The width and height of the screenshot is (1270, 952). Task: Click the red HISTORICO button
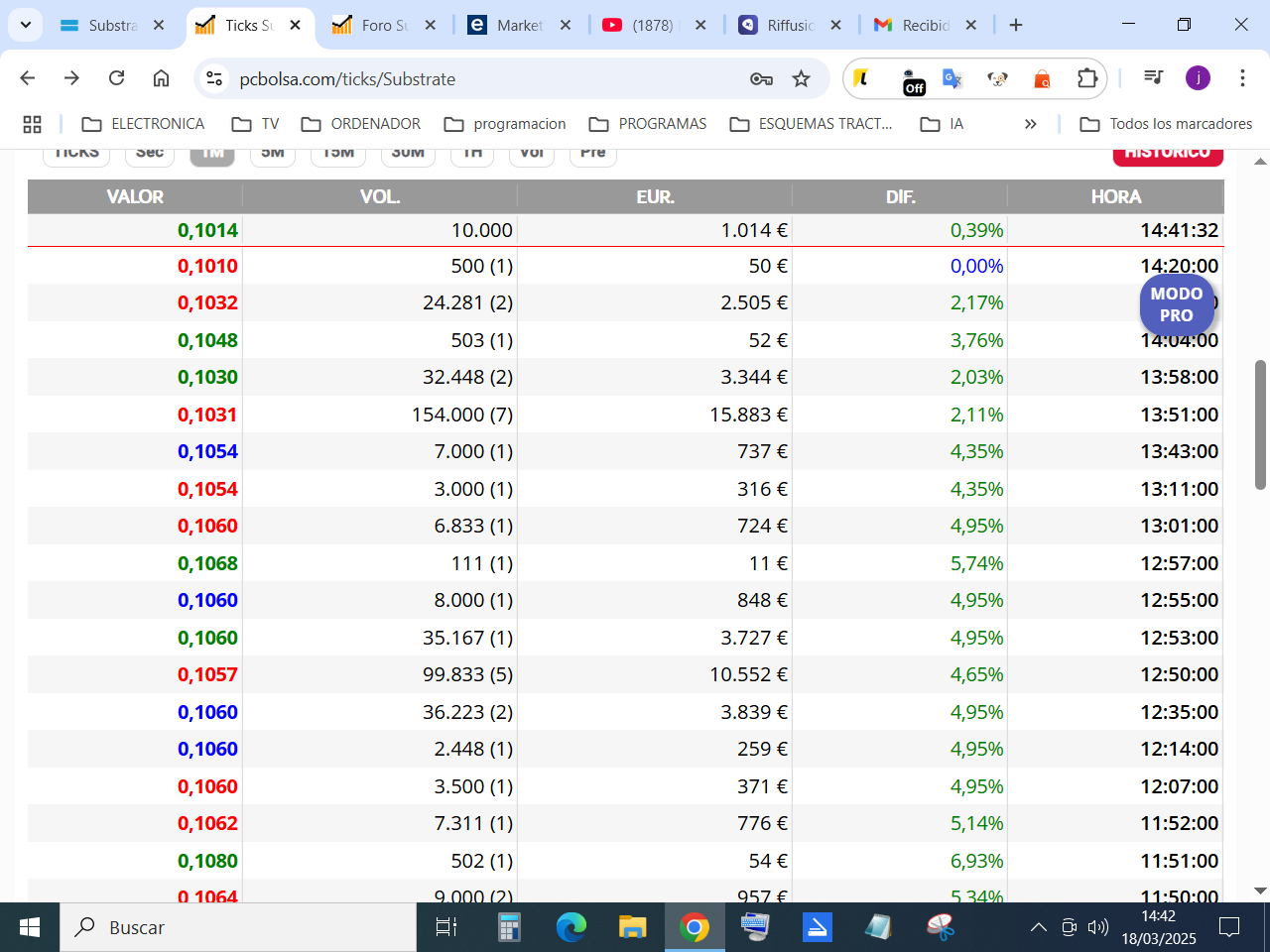point(1168,154)
